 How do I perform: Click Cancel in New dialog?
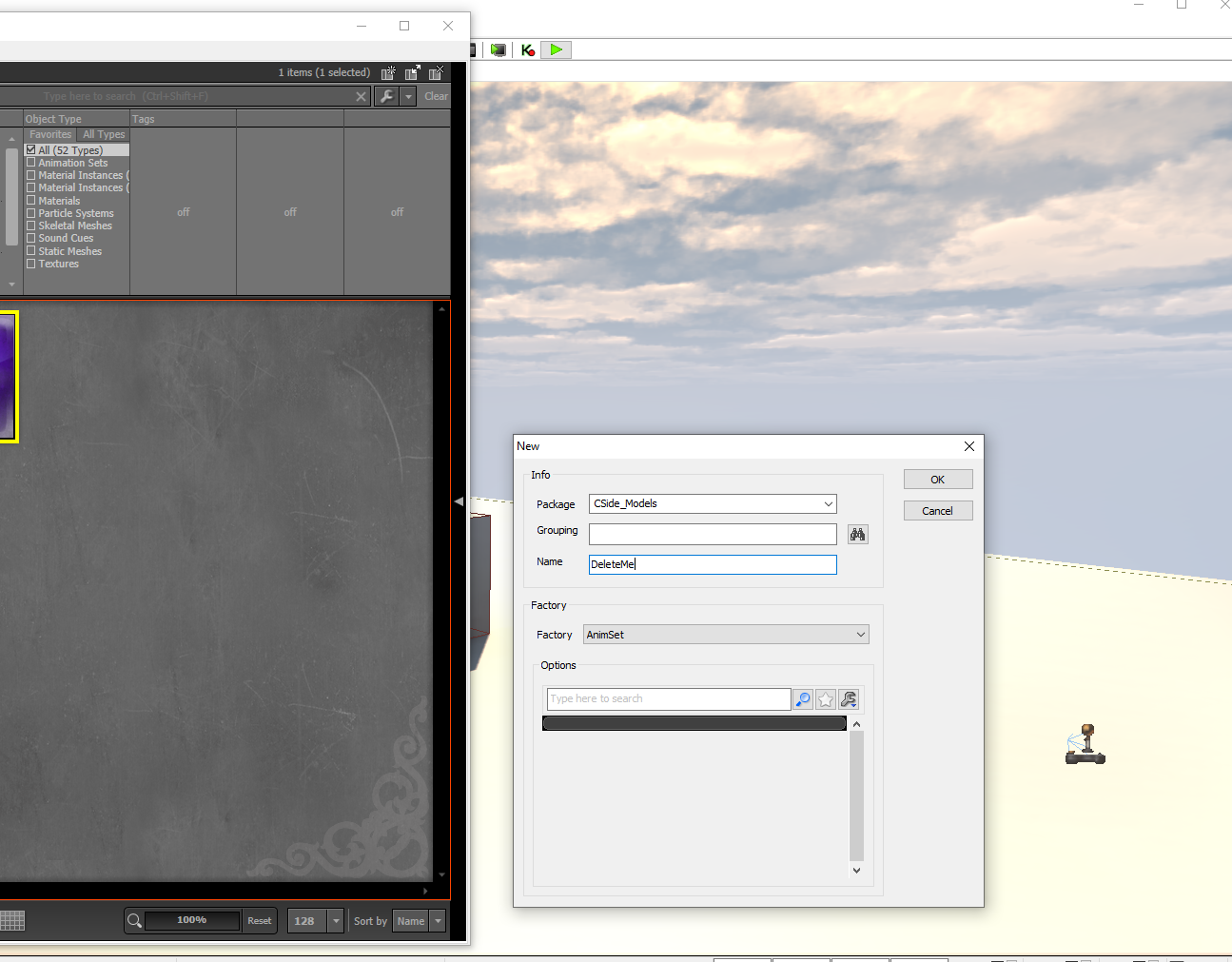click(x=938, y=511)
